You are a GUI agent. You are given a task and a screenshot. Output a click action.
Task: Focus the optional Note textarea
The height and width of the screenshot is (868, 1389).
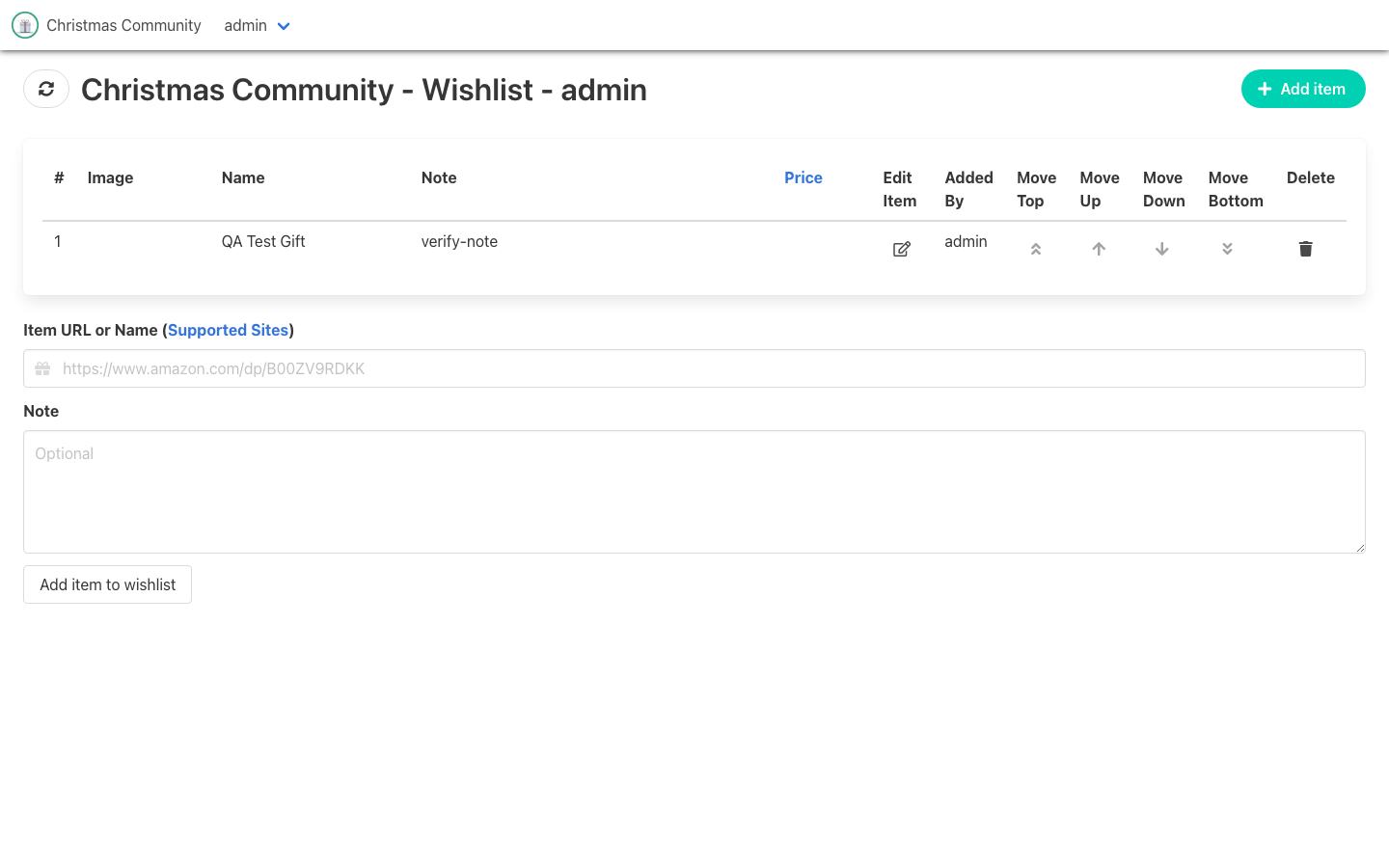pos(694,492)
